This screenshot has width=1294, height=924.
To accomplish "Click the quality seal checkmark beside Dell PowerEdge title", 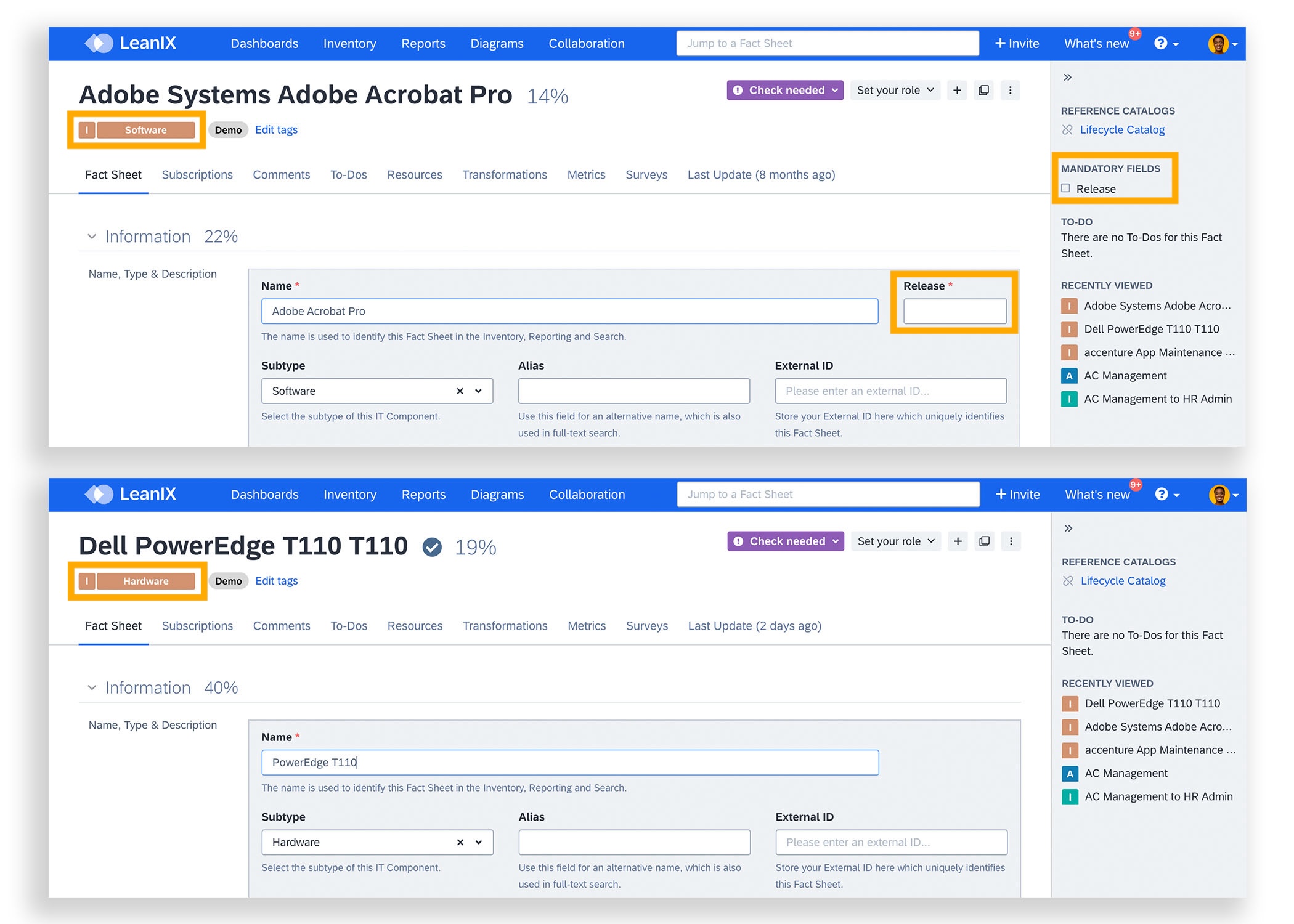I will click(x=432, y=546).
